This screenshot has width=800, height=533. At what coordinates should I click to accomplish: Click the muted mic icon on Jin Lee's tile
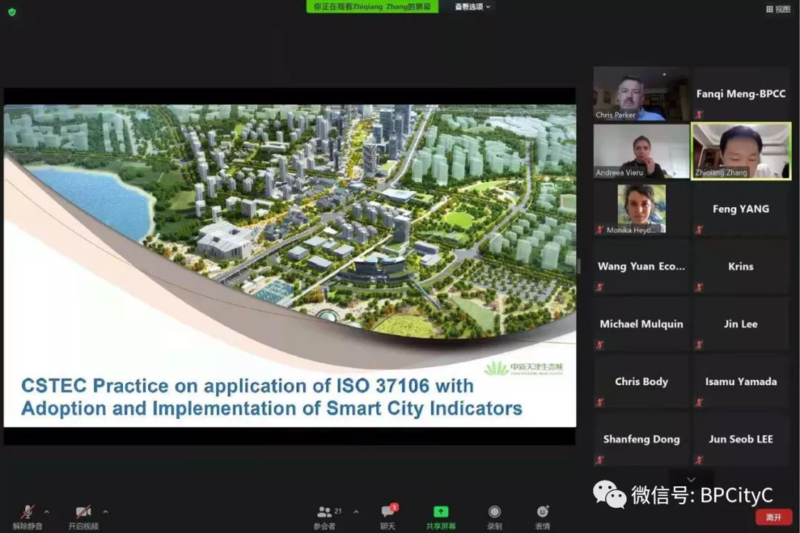[699, 345]
